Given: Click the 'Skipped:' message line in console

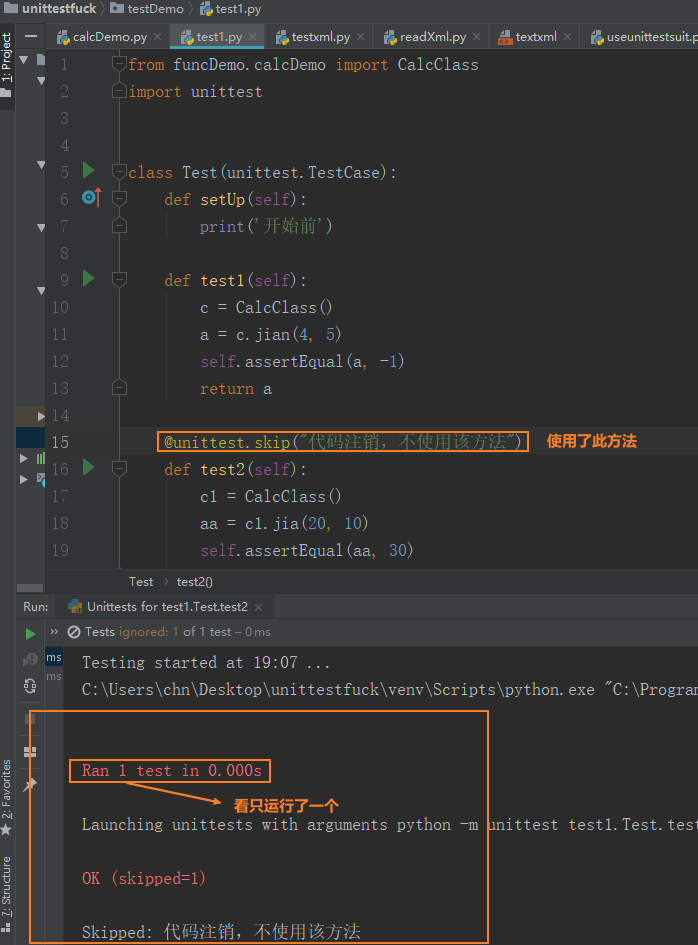Looking at the screenshot, I should coord(221,932).
